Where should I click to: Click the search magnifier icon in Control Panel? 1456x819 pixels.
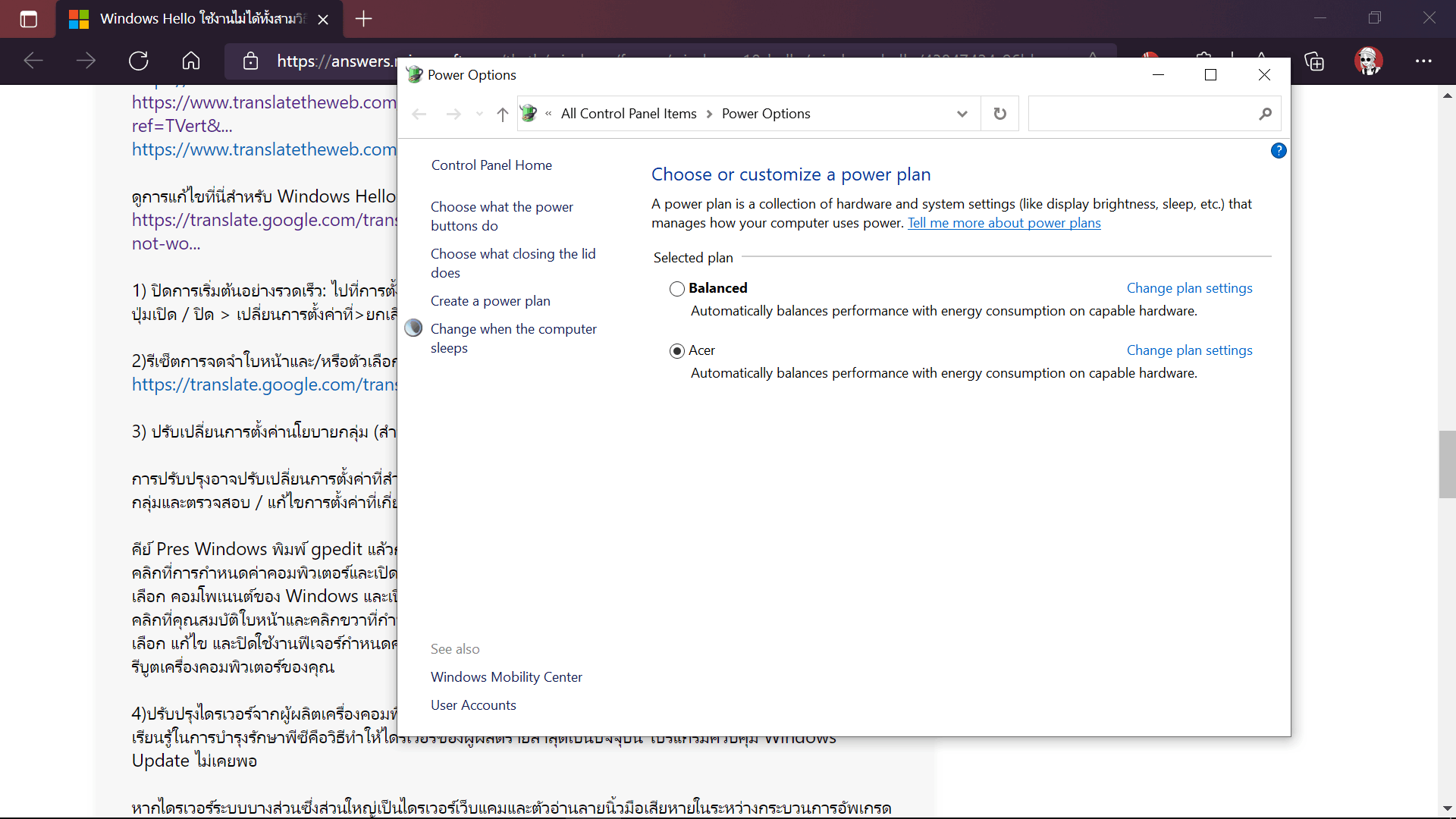[1265, 114]
